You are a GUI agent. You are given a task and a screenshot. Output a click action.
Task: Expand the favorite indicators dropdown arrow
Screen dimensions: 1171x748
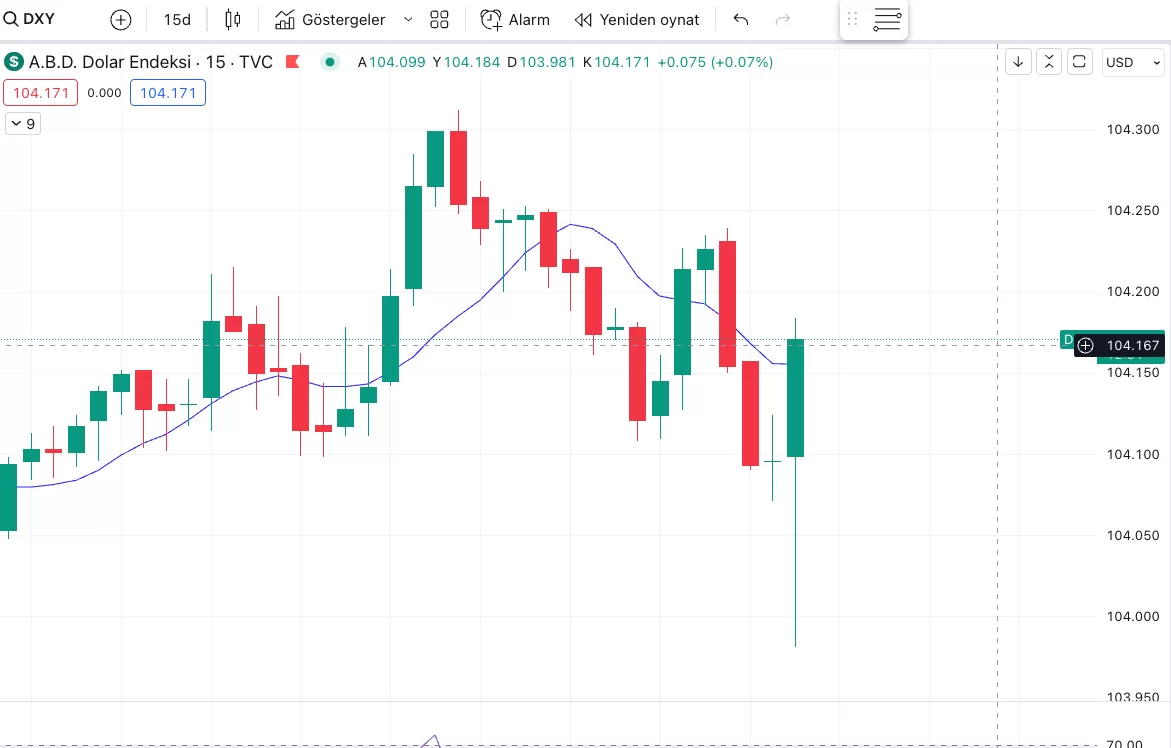(x=408, y=20)
